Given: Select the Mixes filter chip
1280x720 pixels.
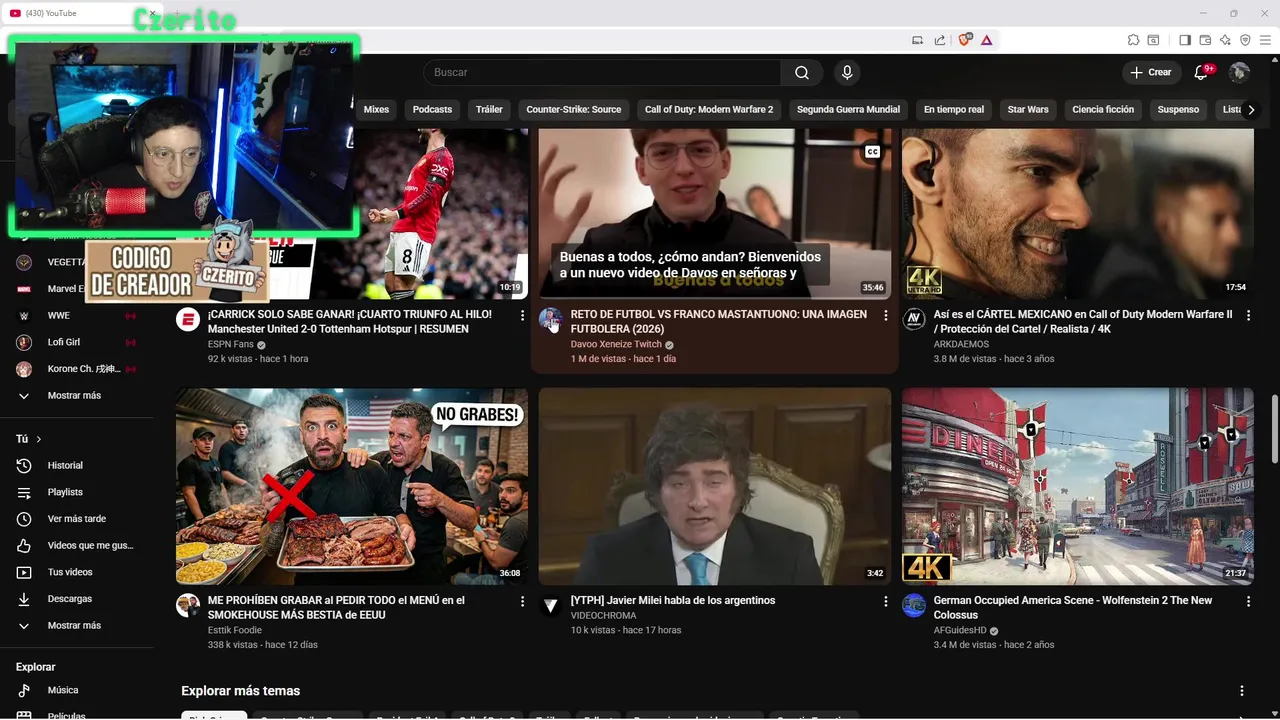Looking at the screenshot, I should tap(376, 110).
